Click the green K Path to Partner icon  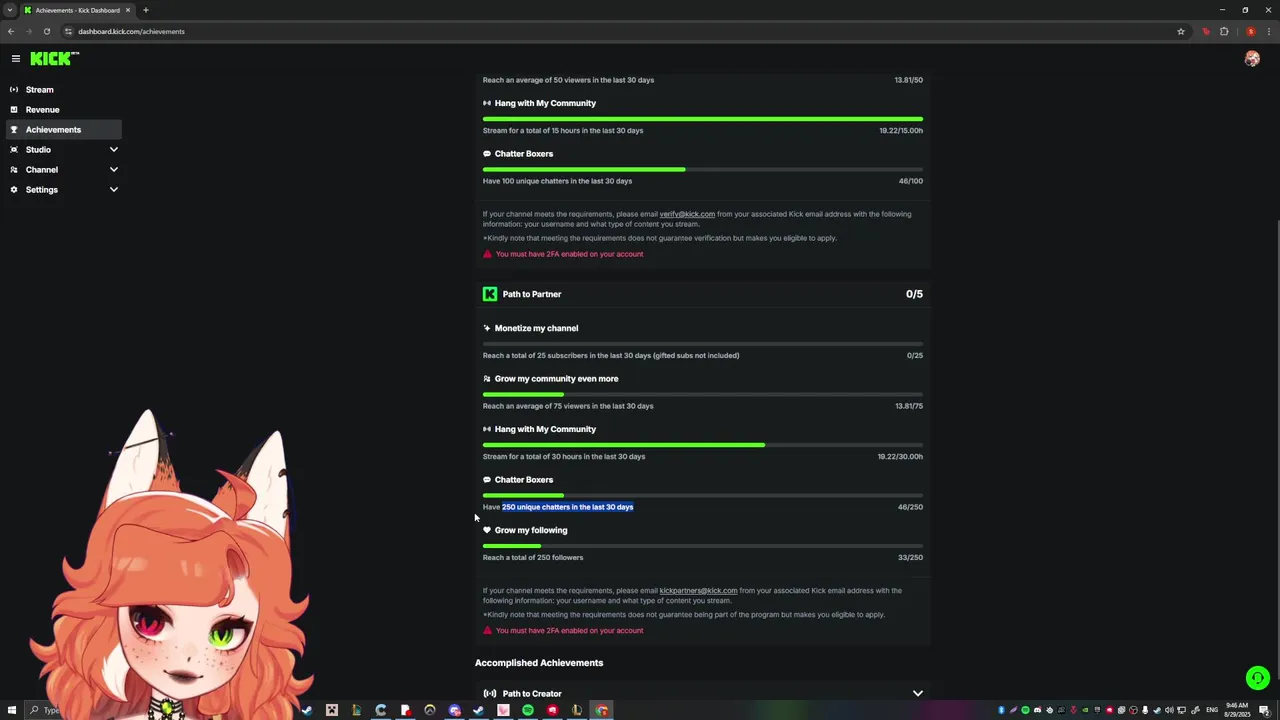490,294
